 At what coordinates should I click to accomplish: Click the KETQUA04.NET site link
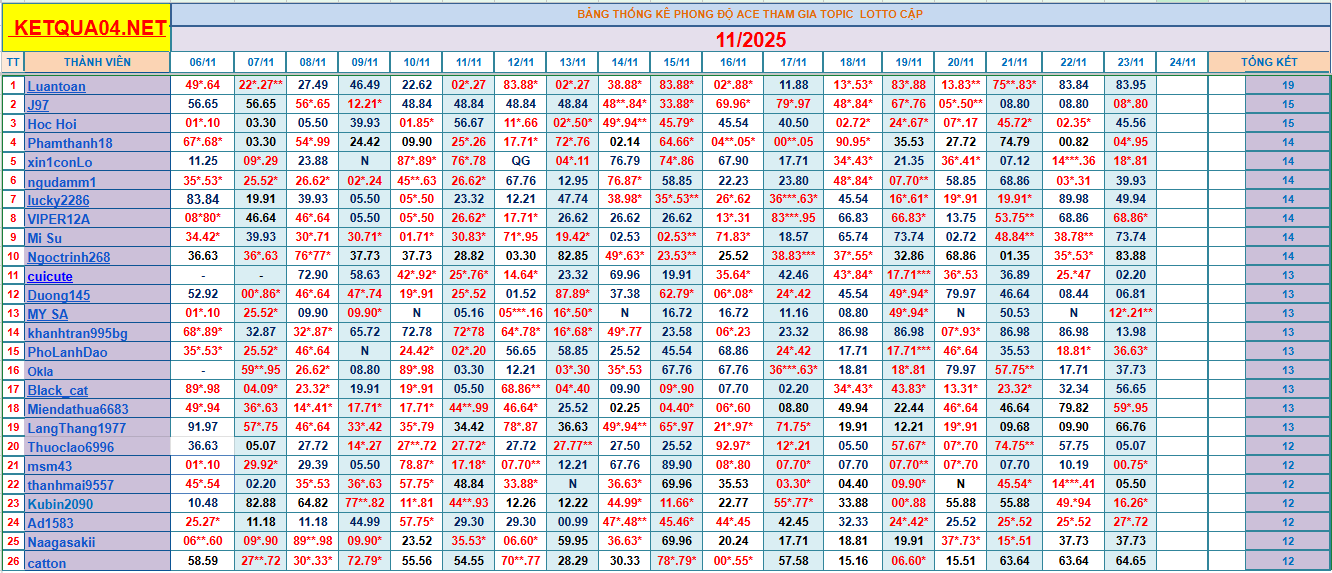coord(87,28)
